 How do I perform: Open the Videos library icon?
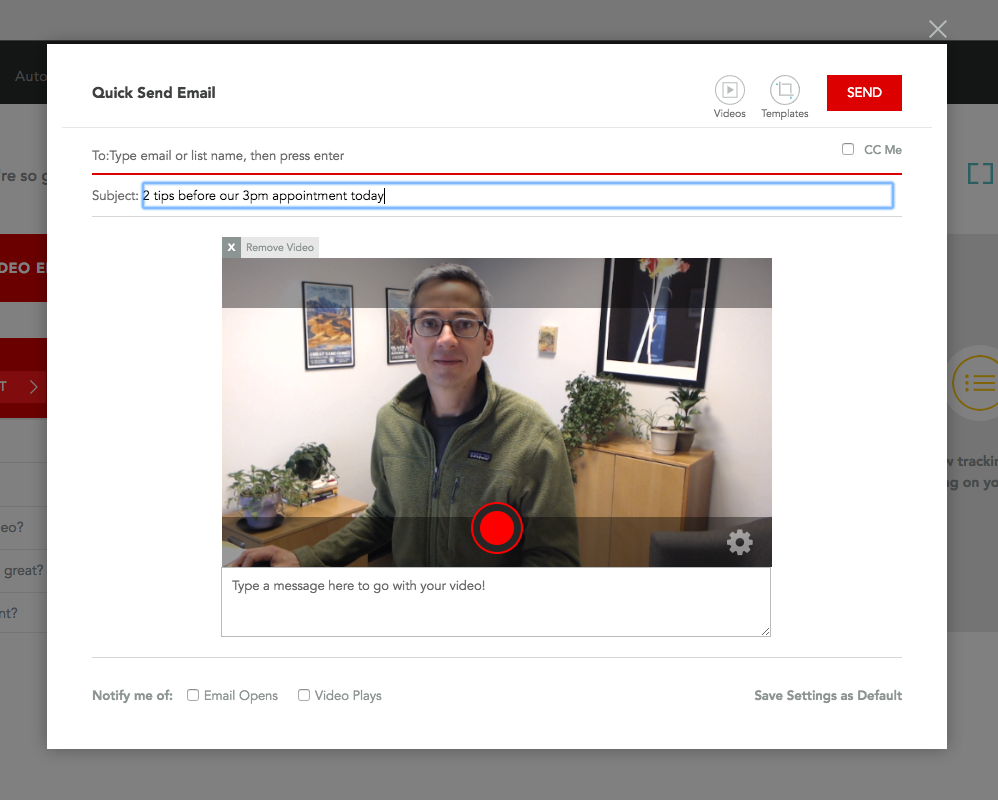tap(729, 90)
